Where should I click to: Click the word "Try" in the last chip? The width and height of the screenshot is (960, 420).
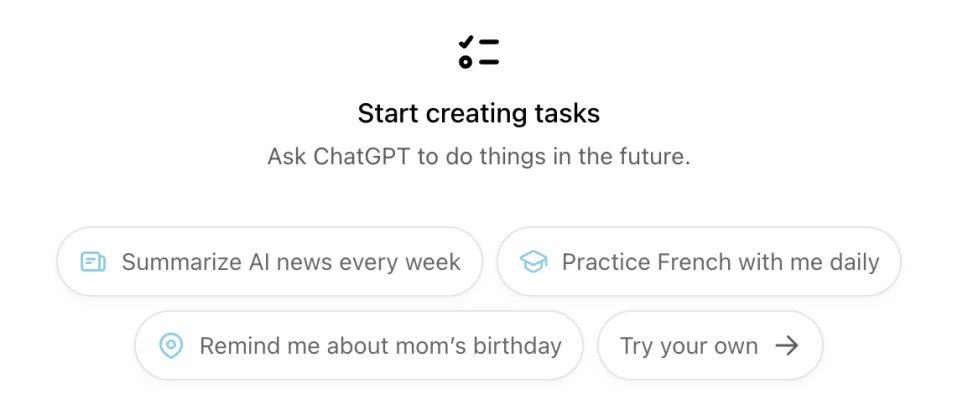tap(635, 347)
